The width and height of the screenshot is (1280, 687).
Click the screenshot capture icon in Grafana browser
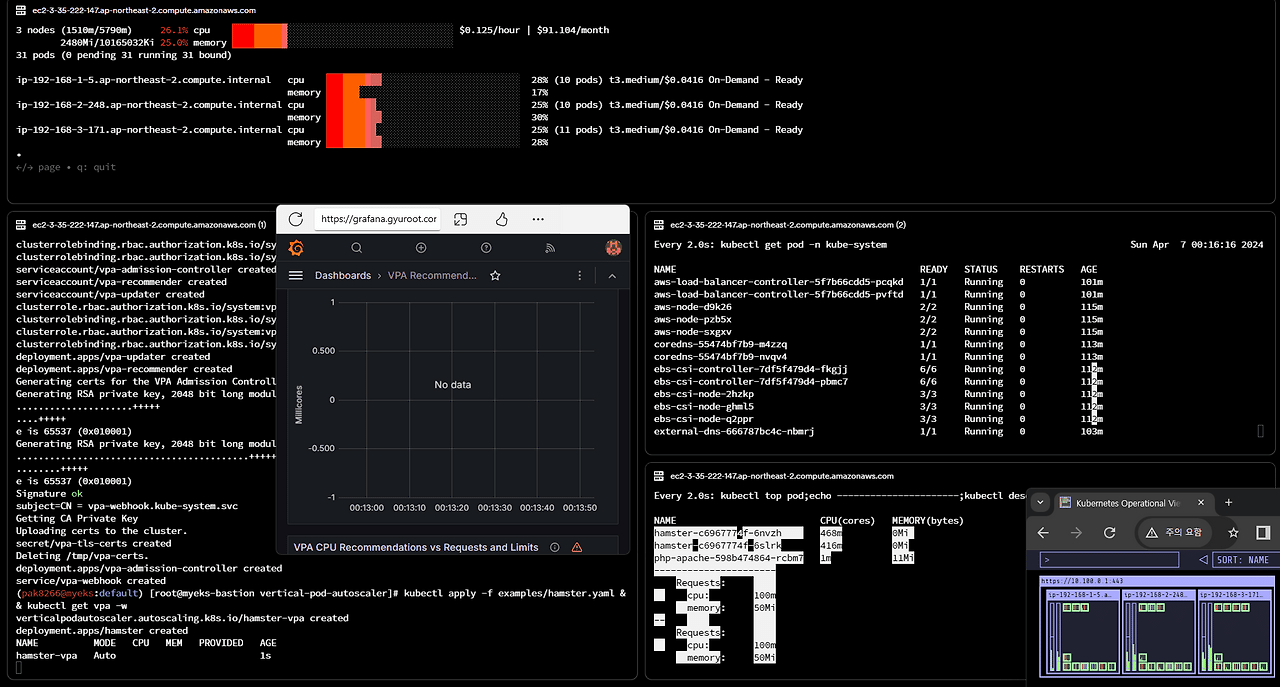tap(461, 219)
